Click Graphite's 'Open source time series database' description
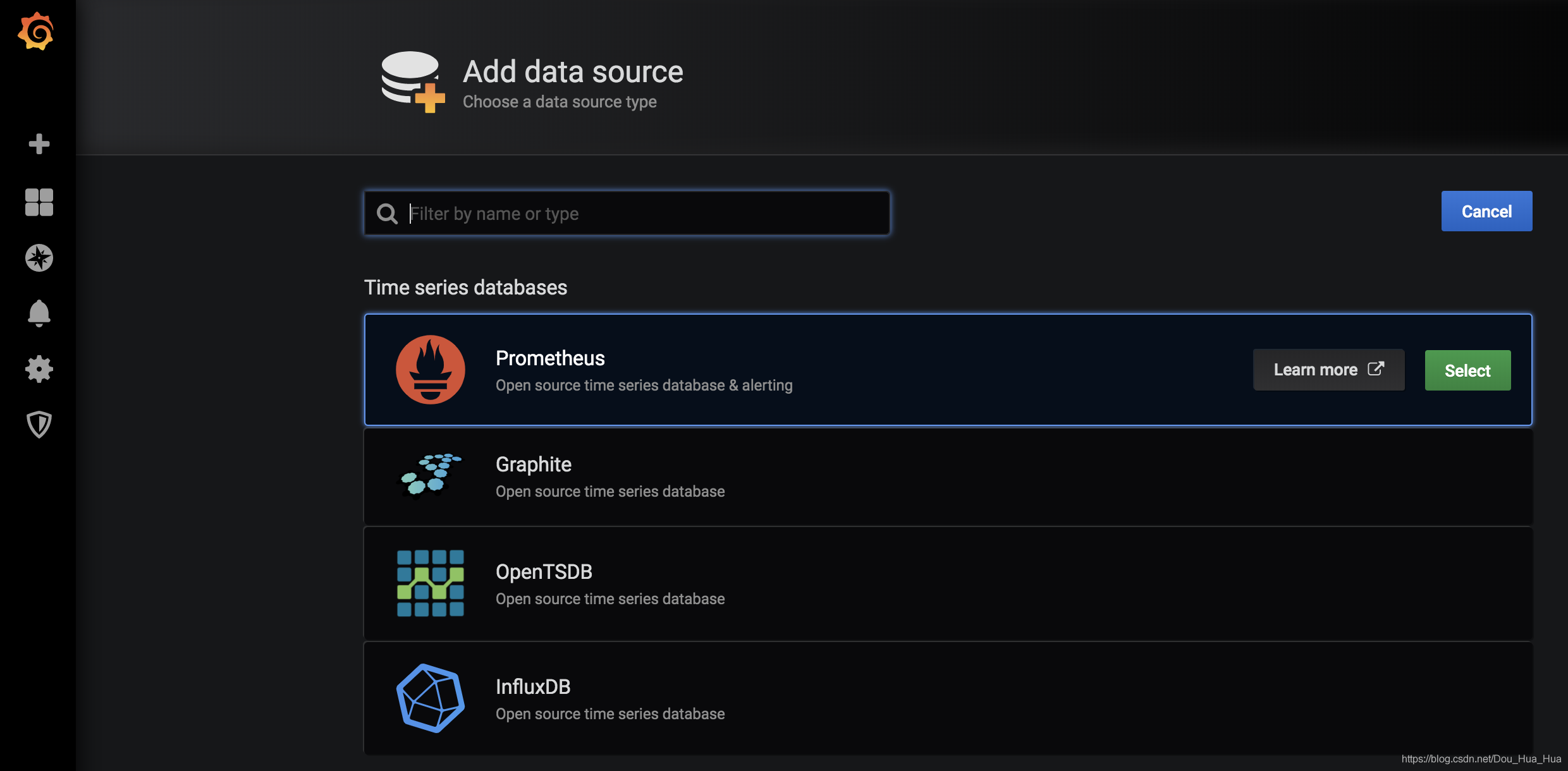 (610, 492)
